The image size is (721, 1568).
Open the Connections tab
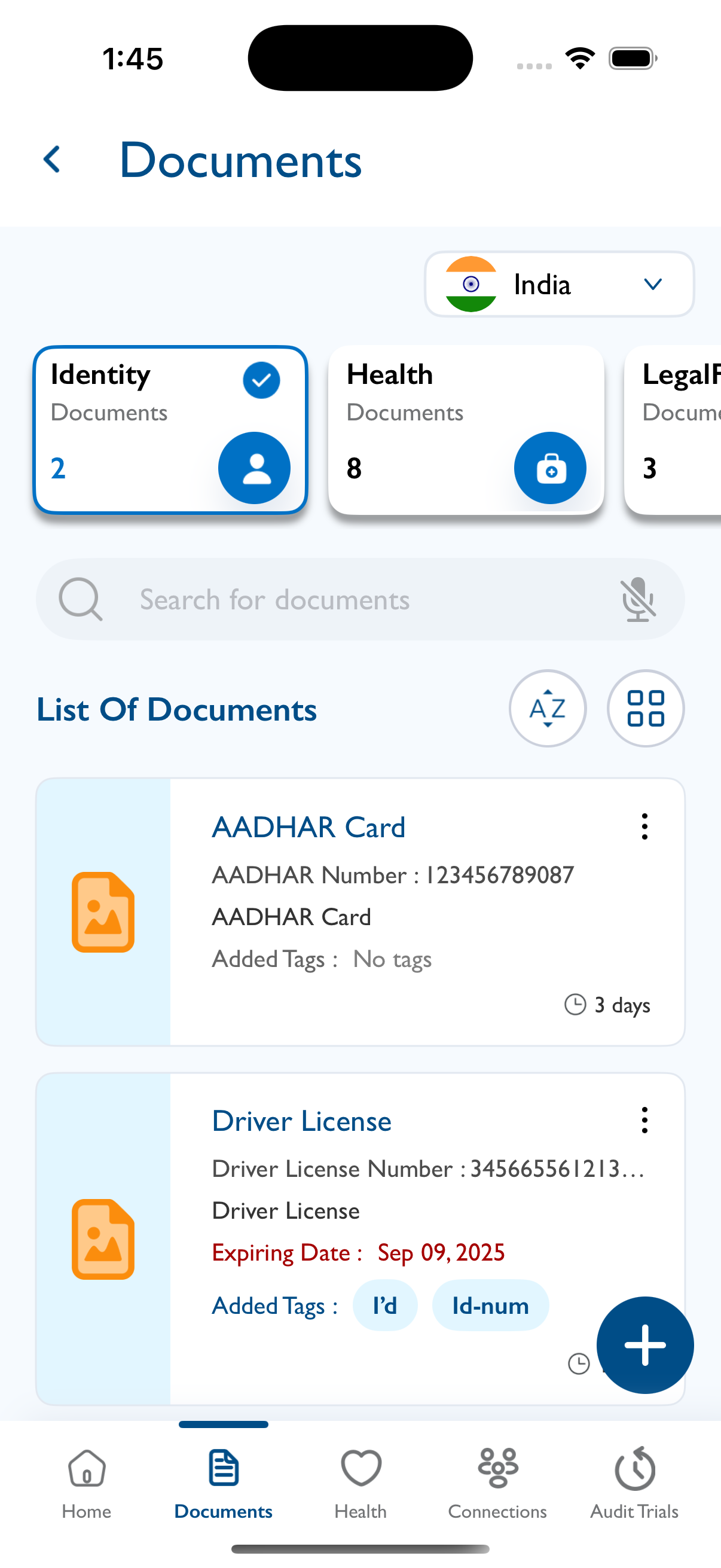[x=497, y=1485]
